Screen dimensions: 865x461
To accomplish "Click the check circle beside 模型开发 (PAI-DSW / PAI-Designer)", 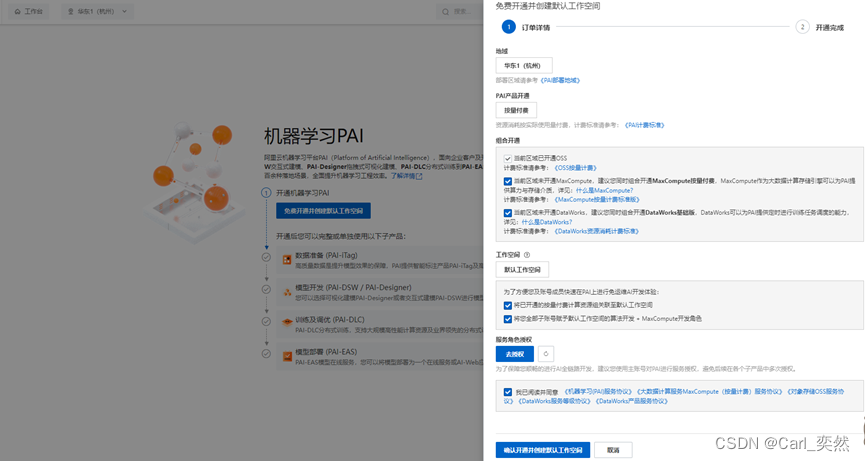I will [x=266, y=289].
